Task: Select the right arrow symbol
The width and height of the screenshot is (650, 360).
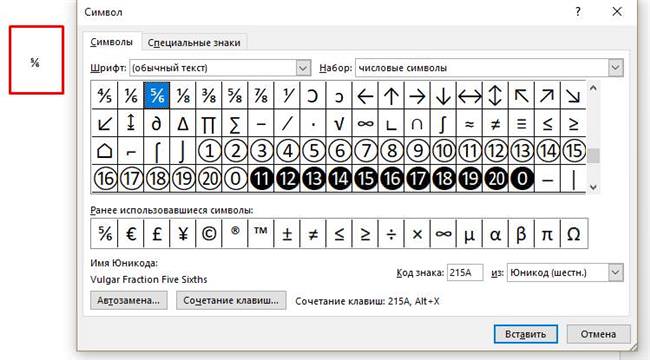Action: [x=417, y=96]
